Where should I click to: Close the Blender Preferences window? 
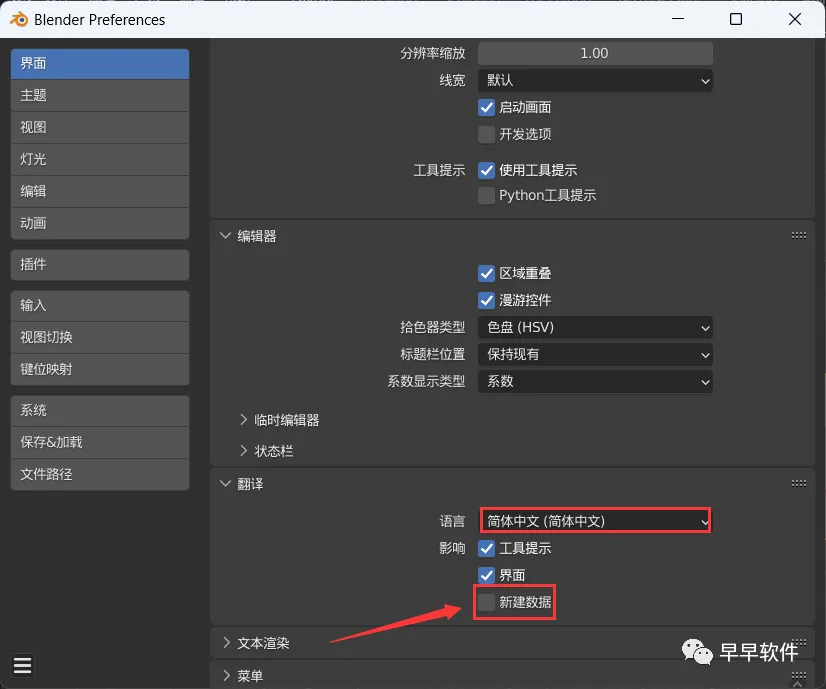click(x=795, y=19)
